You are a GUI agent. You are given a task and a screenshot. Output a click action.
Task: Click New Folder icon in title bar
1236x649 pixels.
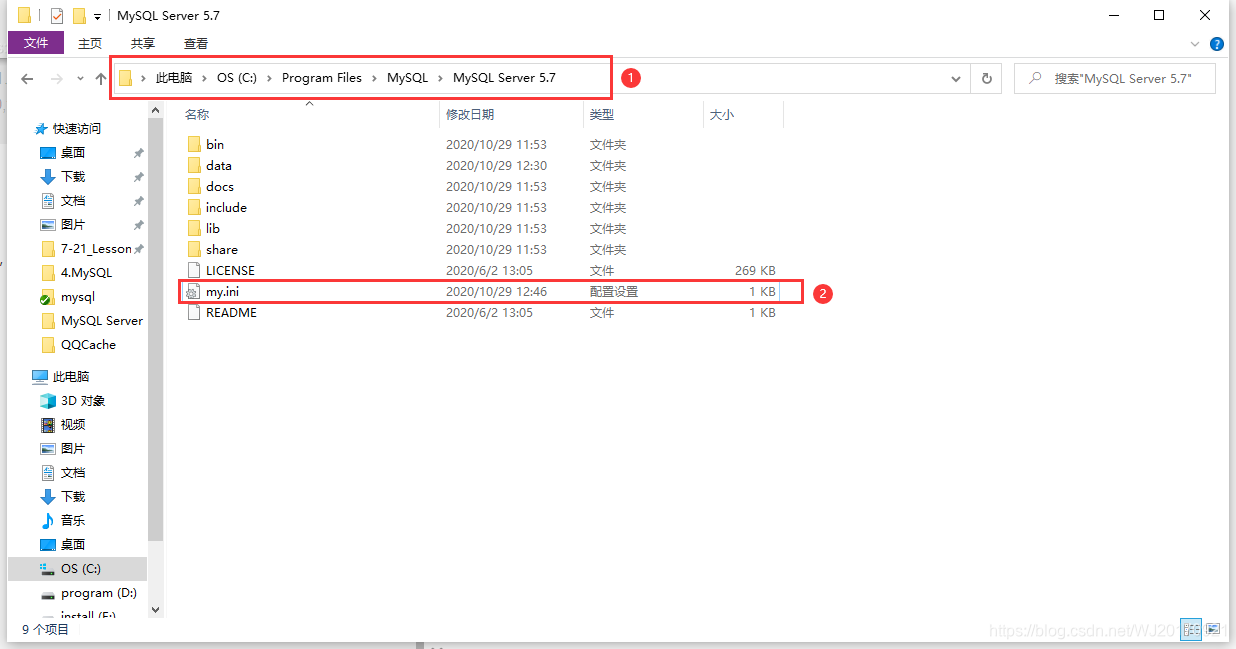[x=79, y=16]
